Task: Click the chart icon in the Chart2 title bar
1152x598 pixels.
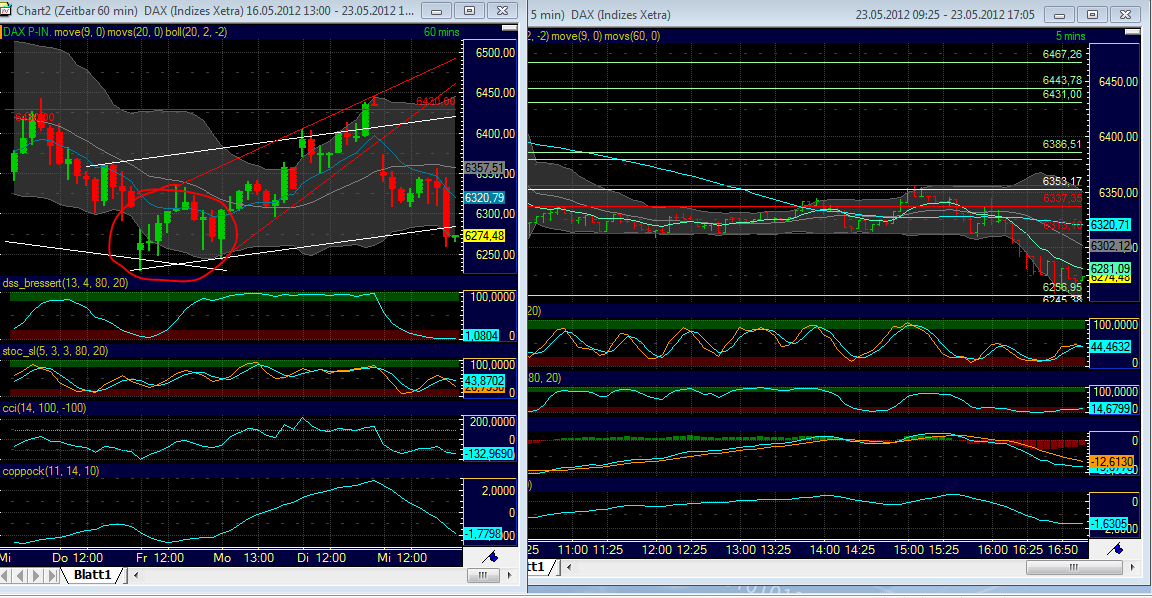Action: click(x=8, y=8)
